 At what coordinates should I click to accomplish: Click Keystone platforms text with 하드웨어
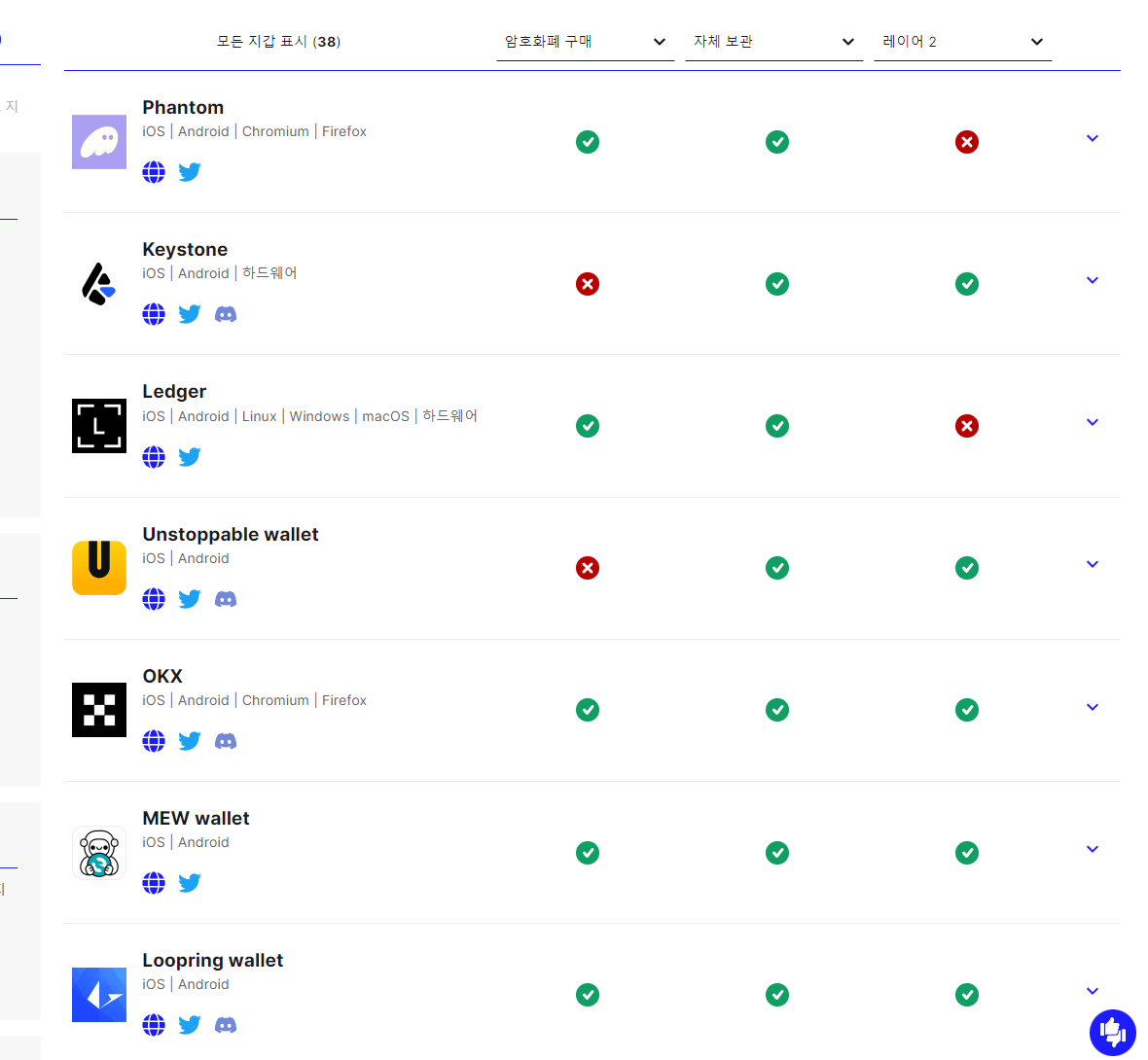click(x=220, y=273)
